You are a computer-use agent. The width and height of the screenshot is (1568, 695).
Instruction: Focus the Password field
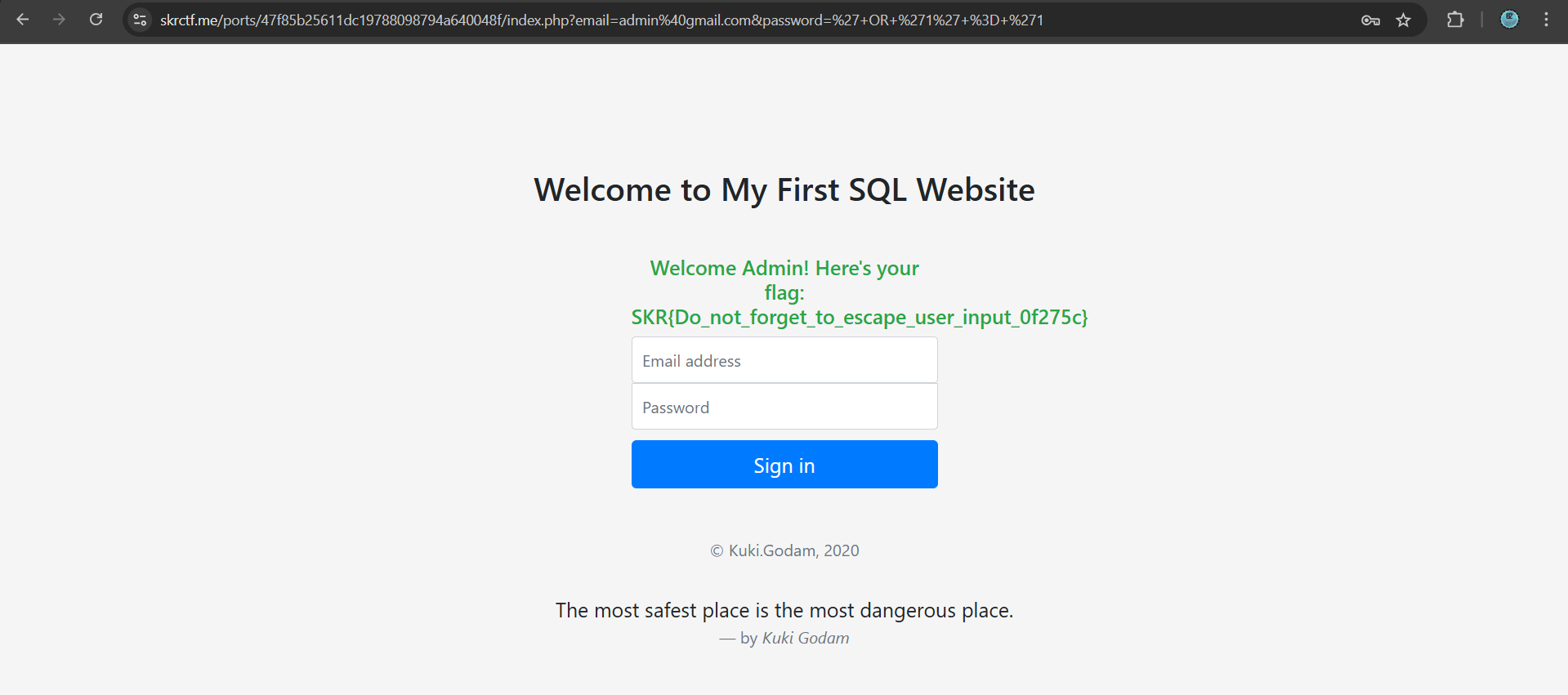784,407
